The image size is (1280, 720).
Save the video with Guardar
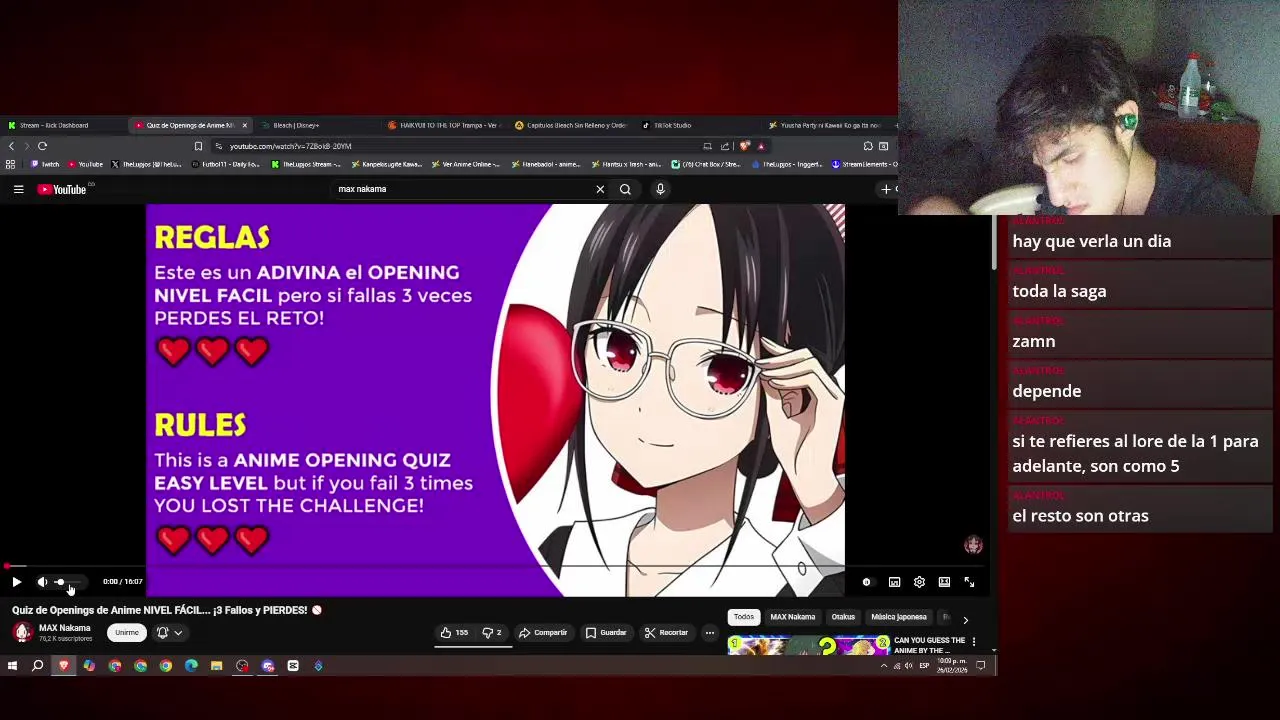click(606, 632)
